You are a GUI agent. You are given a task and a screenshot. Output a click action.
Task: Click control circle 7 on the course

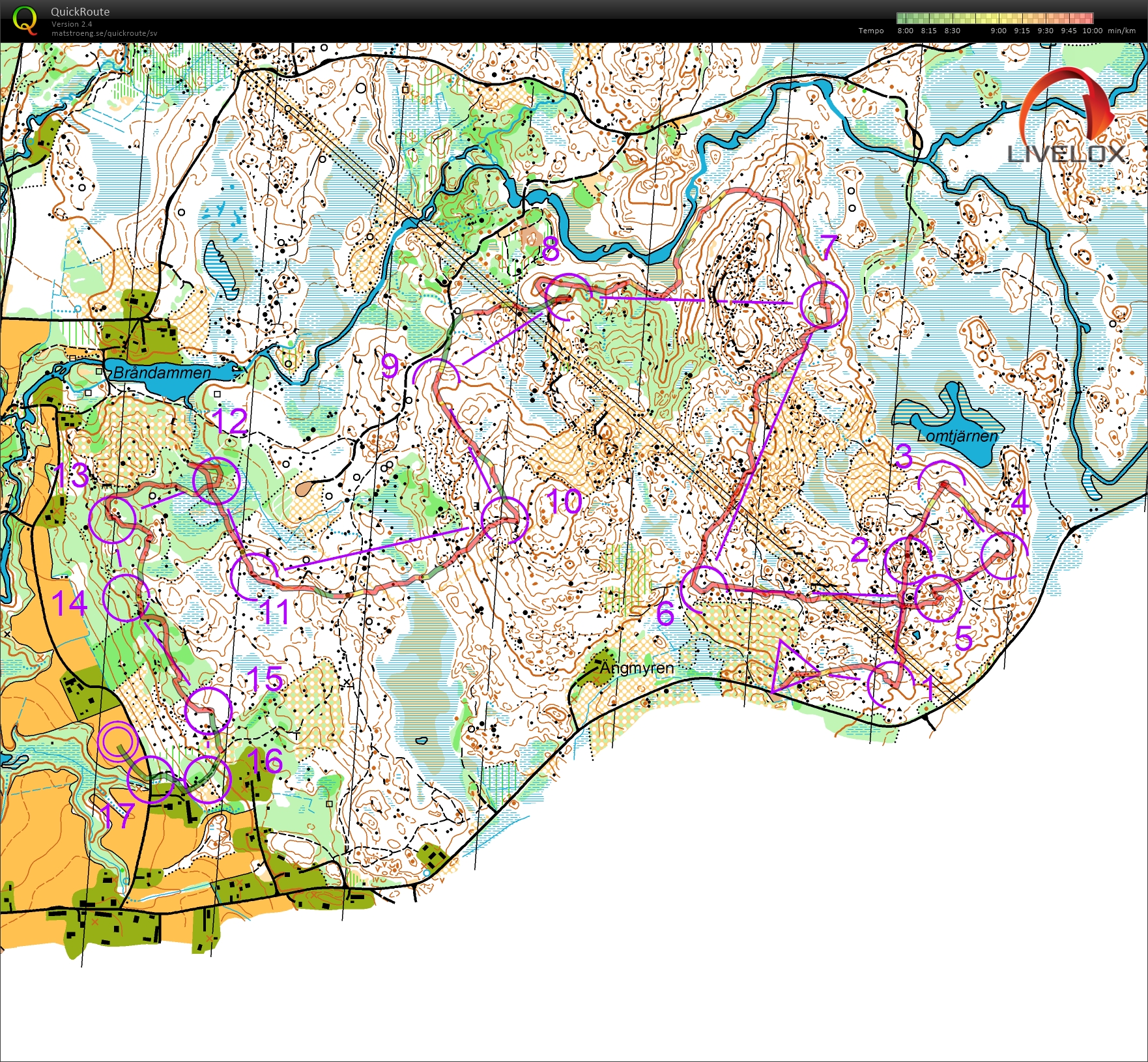tap(824, 304)
